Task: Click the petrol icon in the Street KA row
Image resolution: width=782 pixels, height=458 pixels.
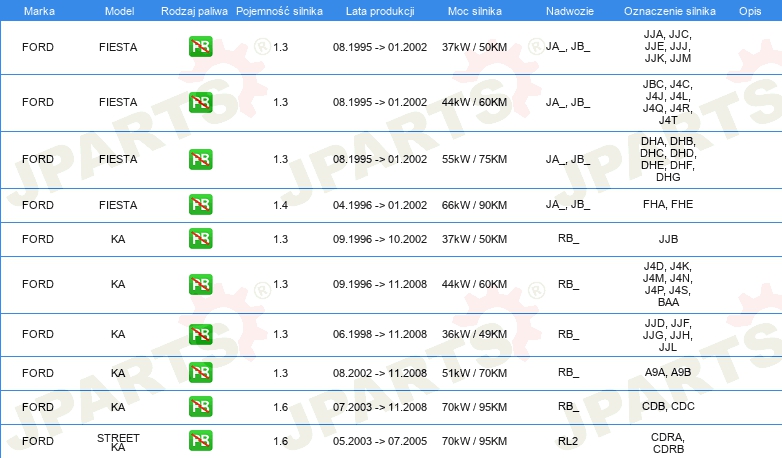Action: [x=200, y=441]
